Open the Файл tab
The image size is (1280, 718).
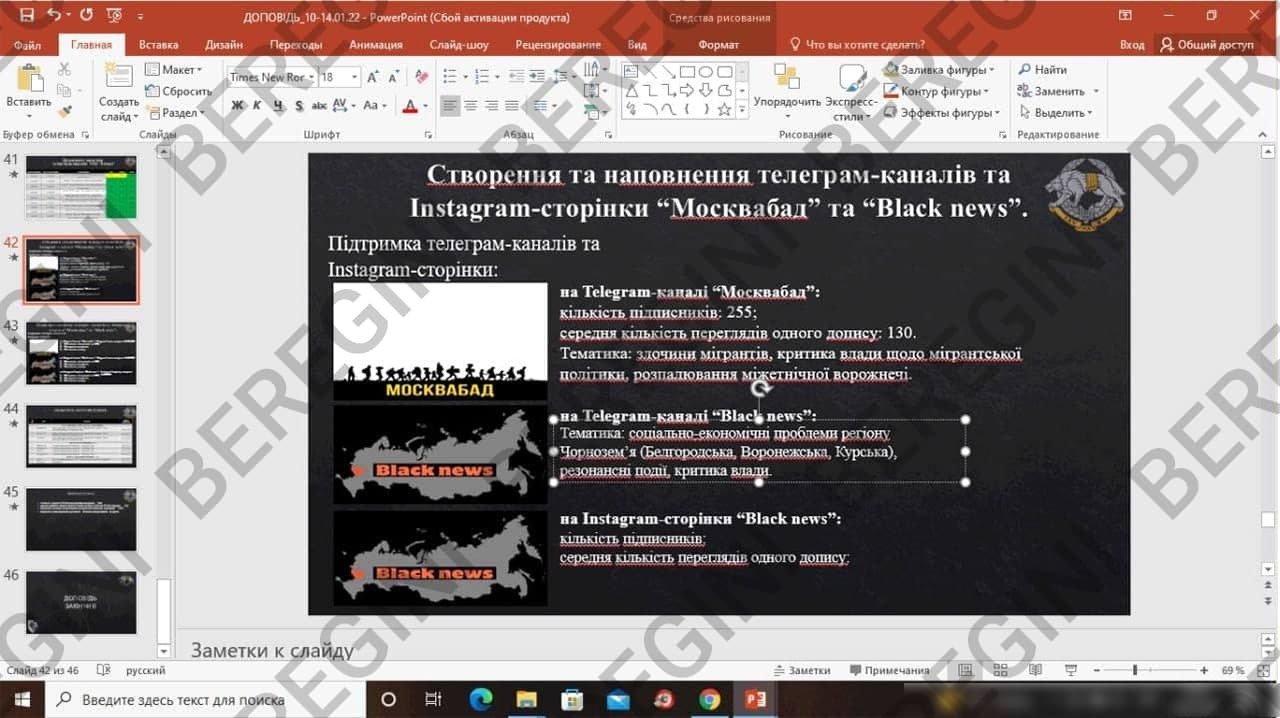tap(28, 45)
